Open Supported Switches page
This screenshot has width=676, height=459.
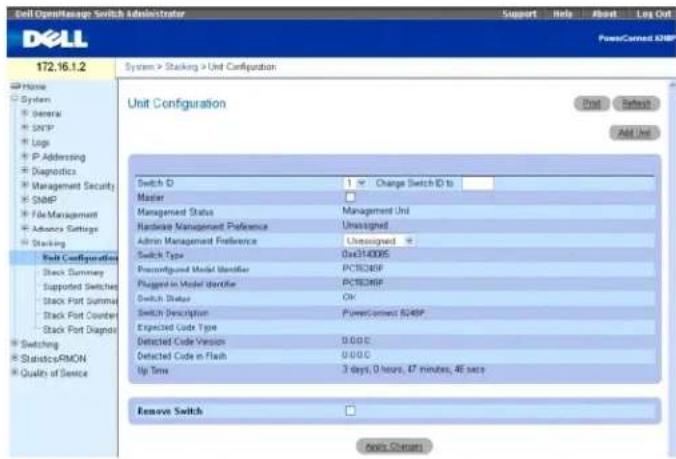(x=80, y=287)
